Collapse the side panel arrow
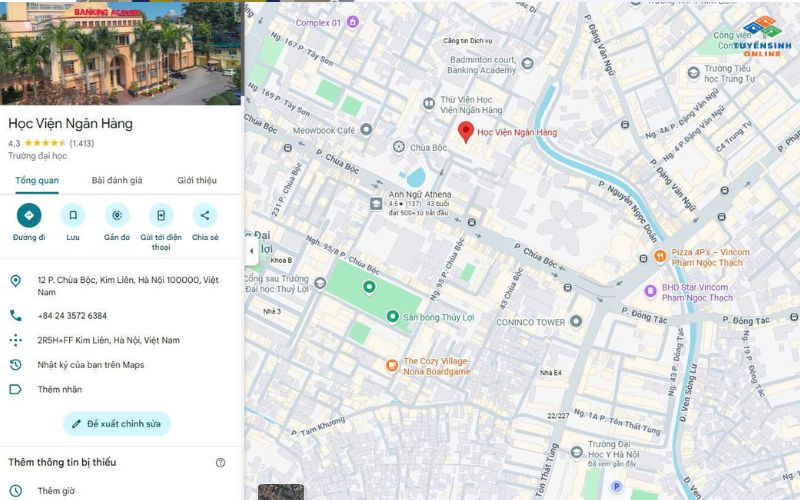This screenshot has height=500, width=800. (252, 251)
